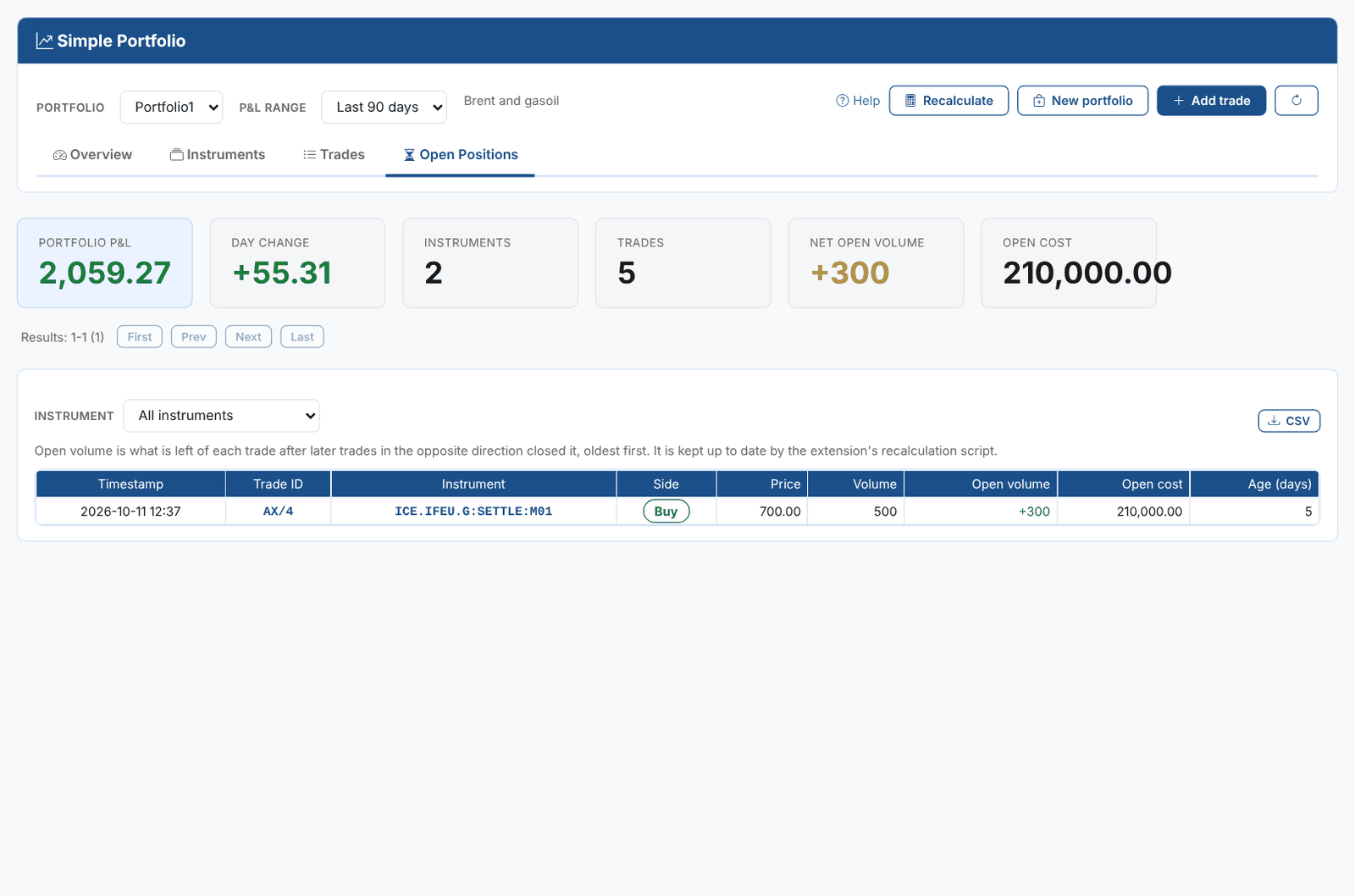The height and width of the screenshot is (896, 1355).
Task: Click the Brent and gasoil description text
Action: pos(512,101)
